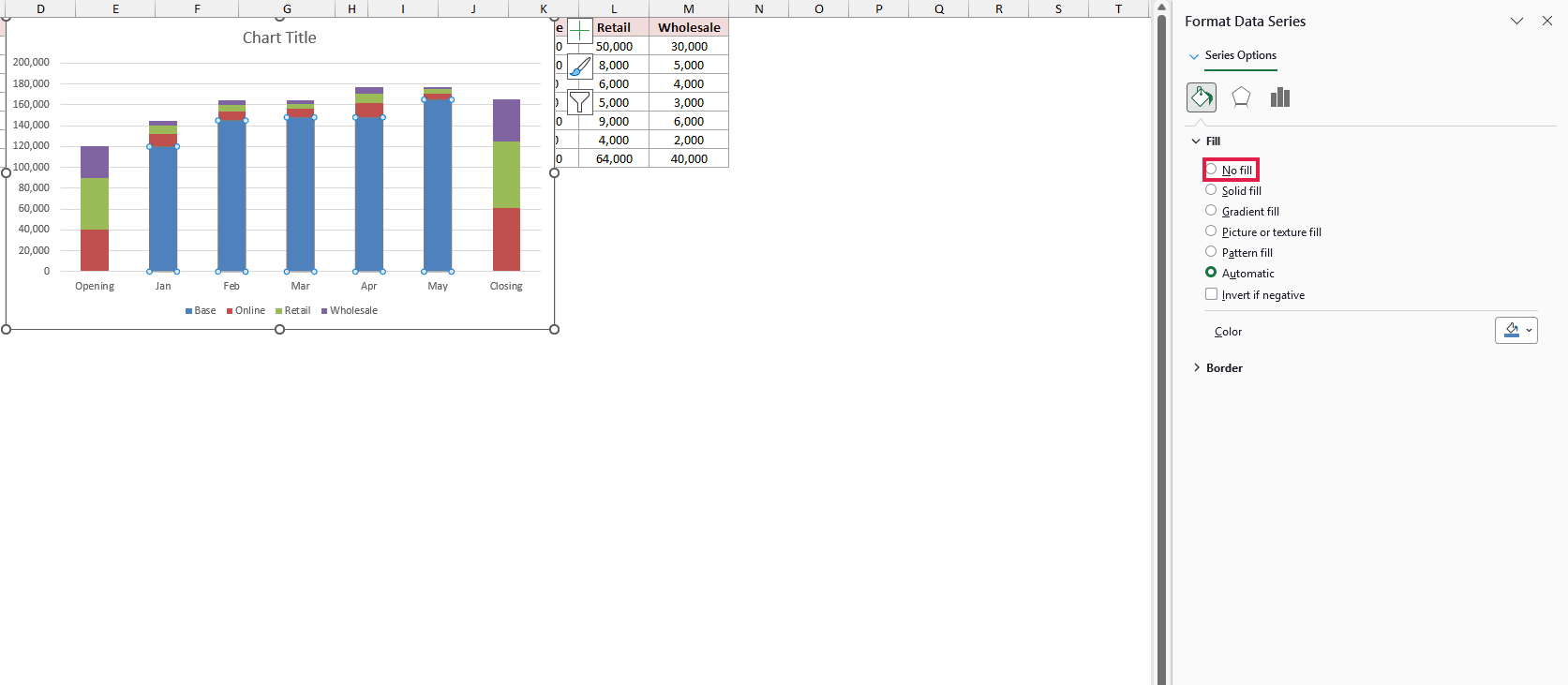
Task: Toggle the Invert if negative checkbox
Action: coord(1211,294)
